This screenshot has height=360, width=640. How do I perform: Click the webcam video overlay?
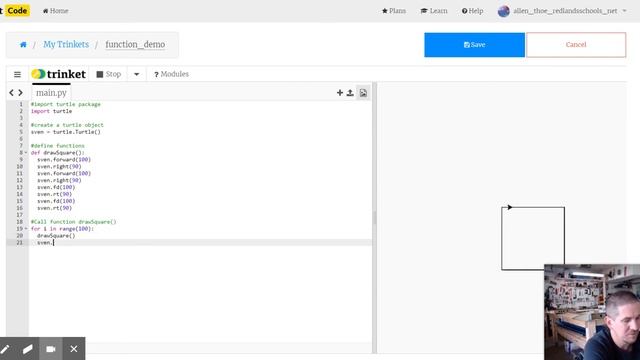[x=592, y=312]
